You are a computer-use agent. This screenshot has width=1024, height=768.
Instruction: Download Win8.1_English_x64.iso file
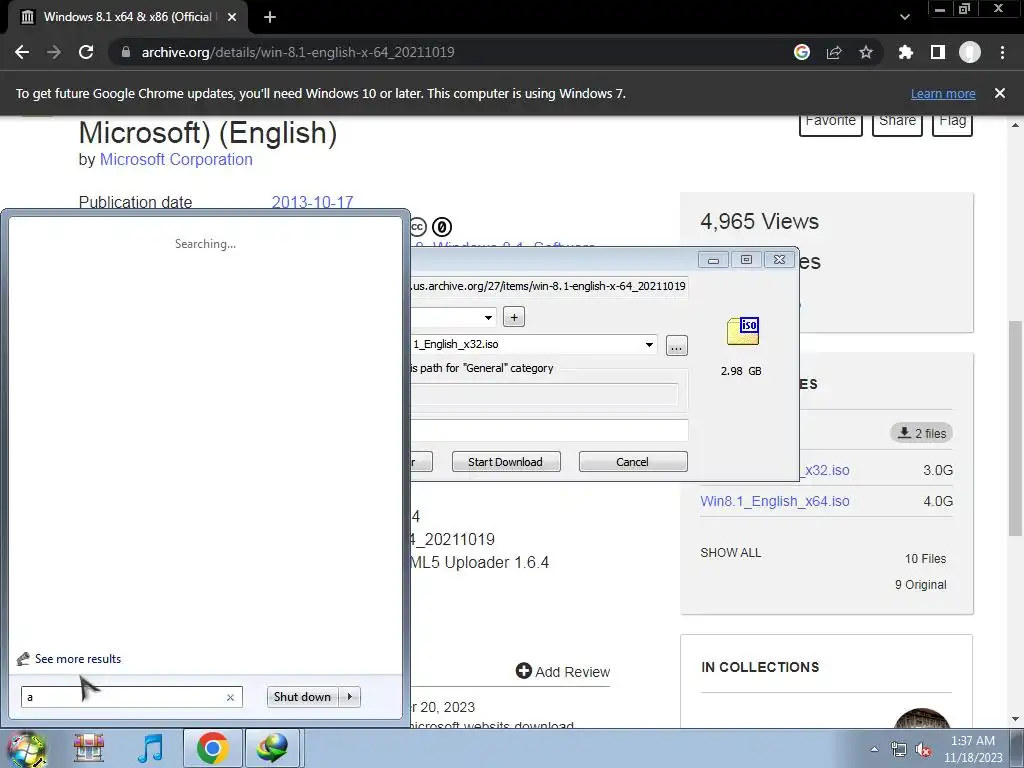775,502
